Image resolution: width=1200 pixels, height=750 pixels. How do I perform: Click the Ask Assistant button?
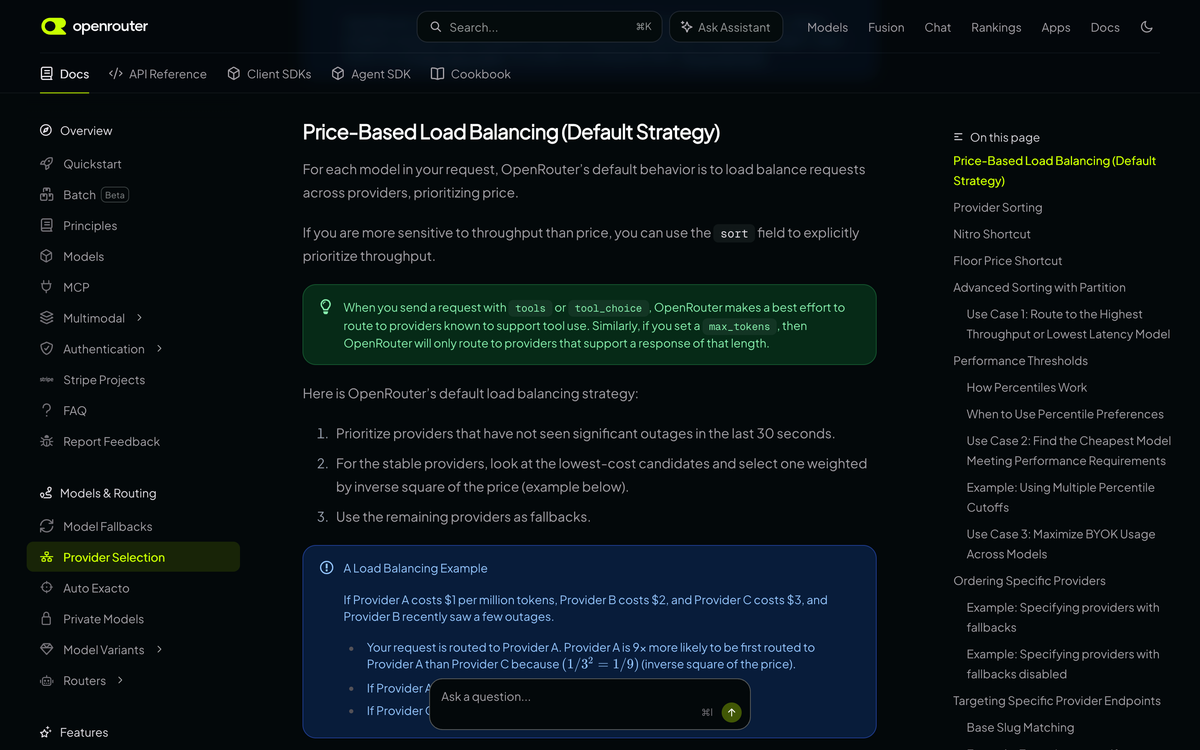click(726, 27)
